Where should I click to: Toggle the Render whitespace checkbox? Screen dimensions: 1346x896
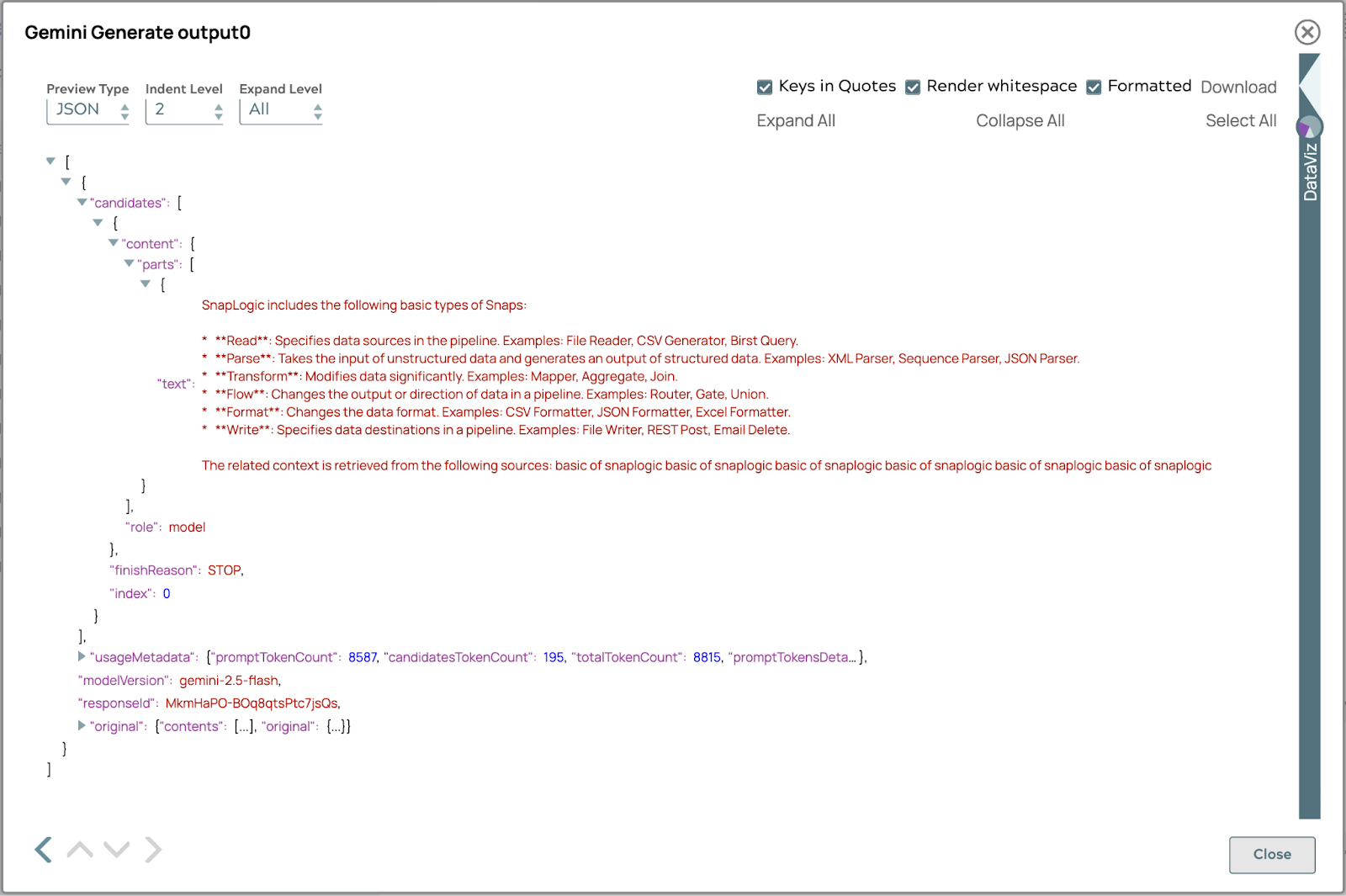(x=913, y=87)
